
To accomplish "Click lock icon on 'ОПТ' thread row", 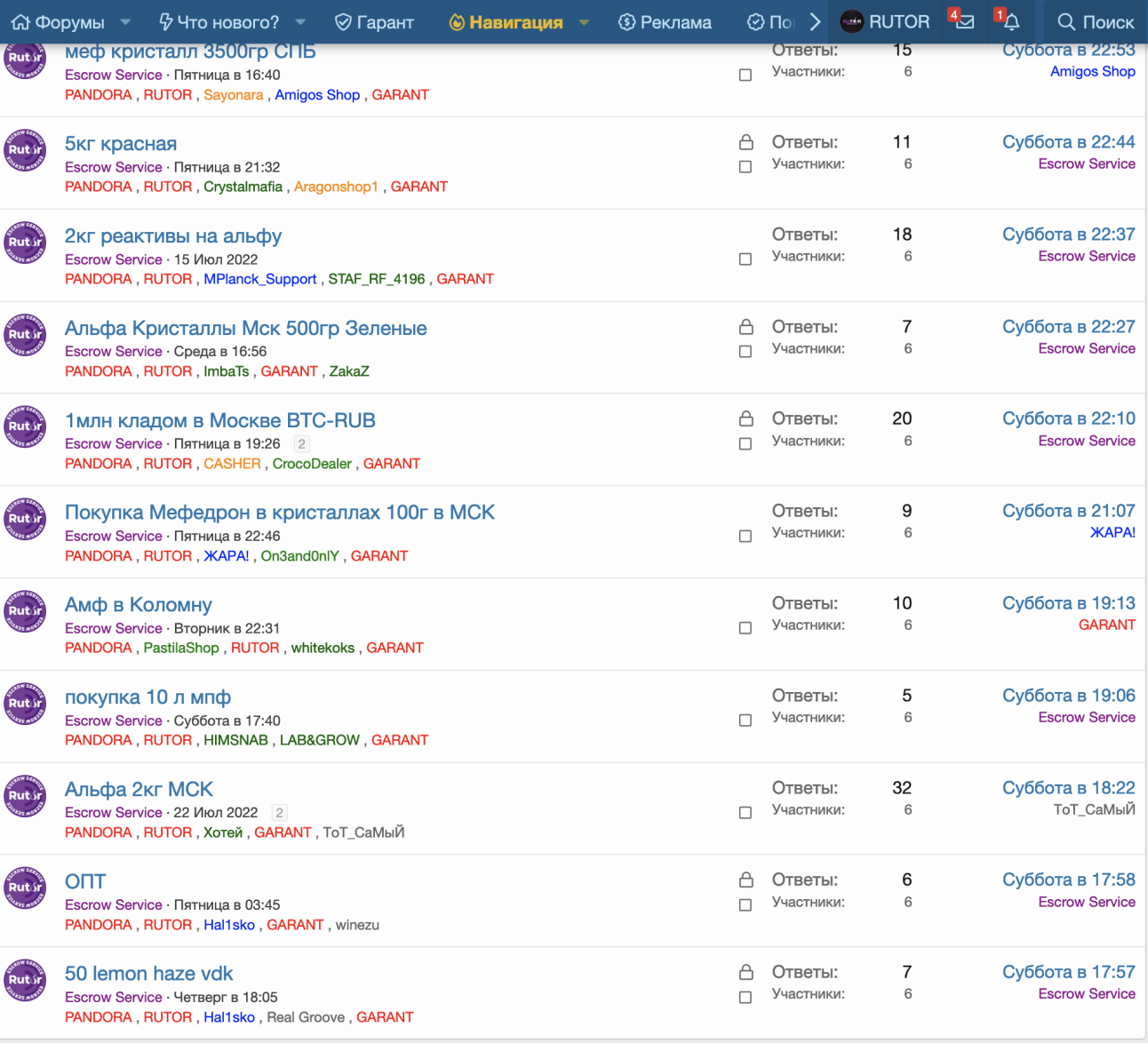I will pyautogui.click(x=746, y=880).
